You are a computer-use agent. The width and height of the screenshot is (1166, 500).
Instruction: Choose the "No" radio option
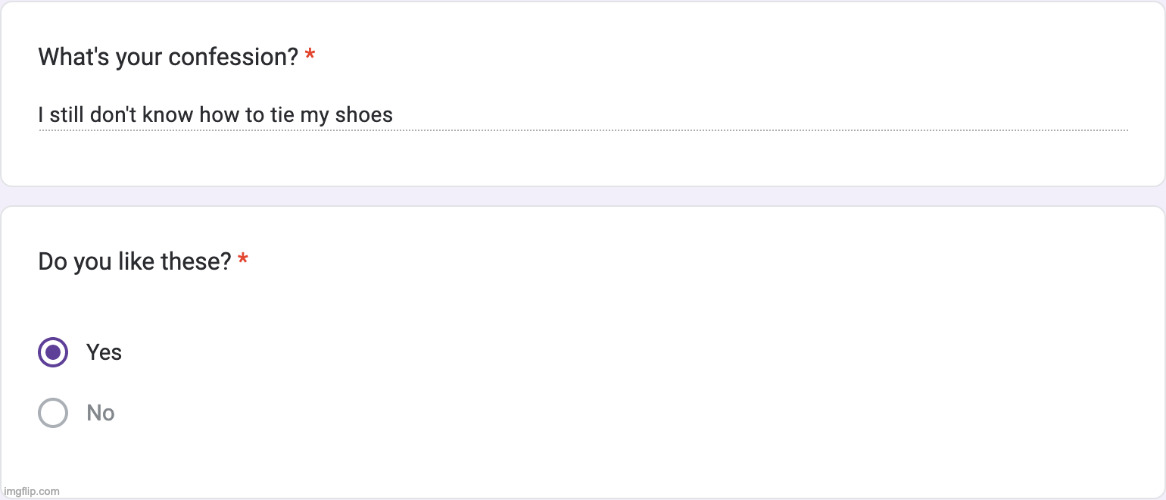(x=53, y=413)
